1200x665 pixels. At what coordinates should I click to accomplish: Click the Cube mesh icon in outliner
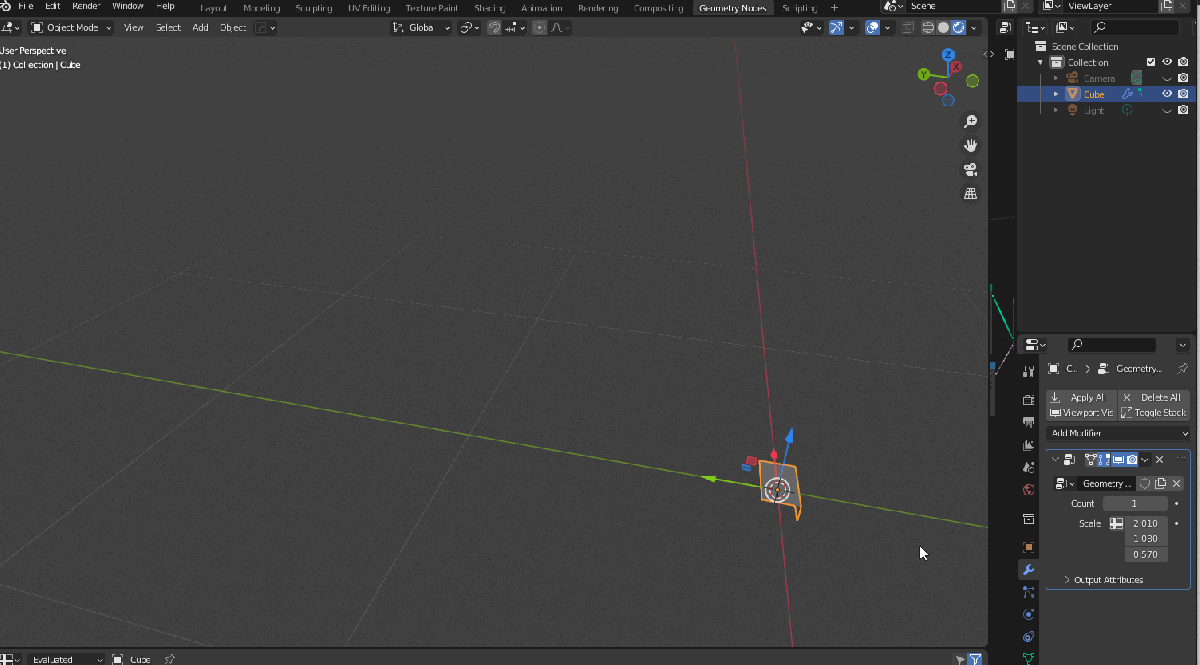[1073, 94]
